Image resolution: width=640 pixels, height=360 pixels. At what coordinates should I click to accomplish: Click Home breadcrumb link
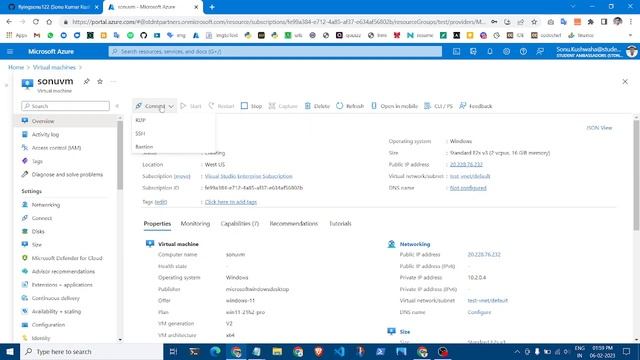(16, 67)
